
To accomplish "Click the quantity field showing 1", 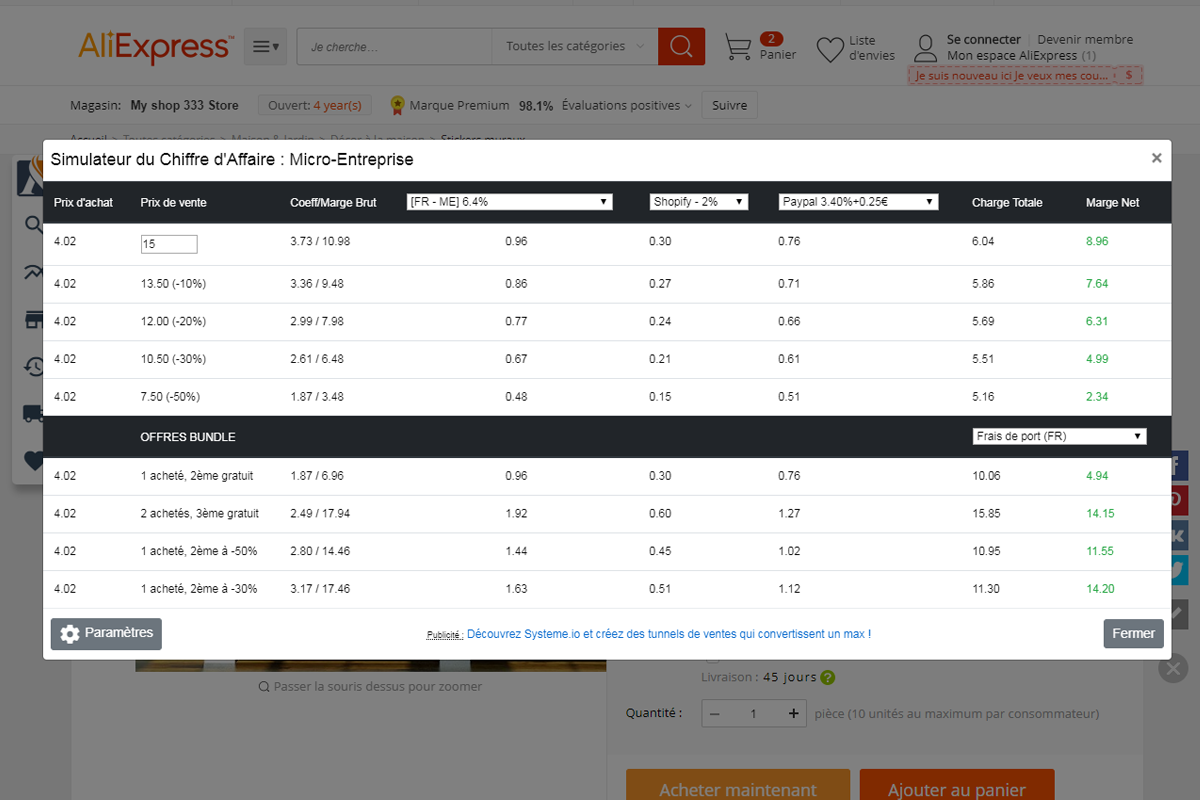I will pos(753,714).
